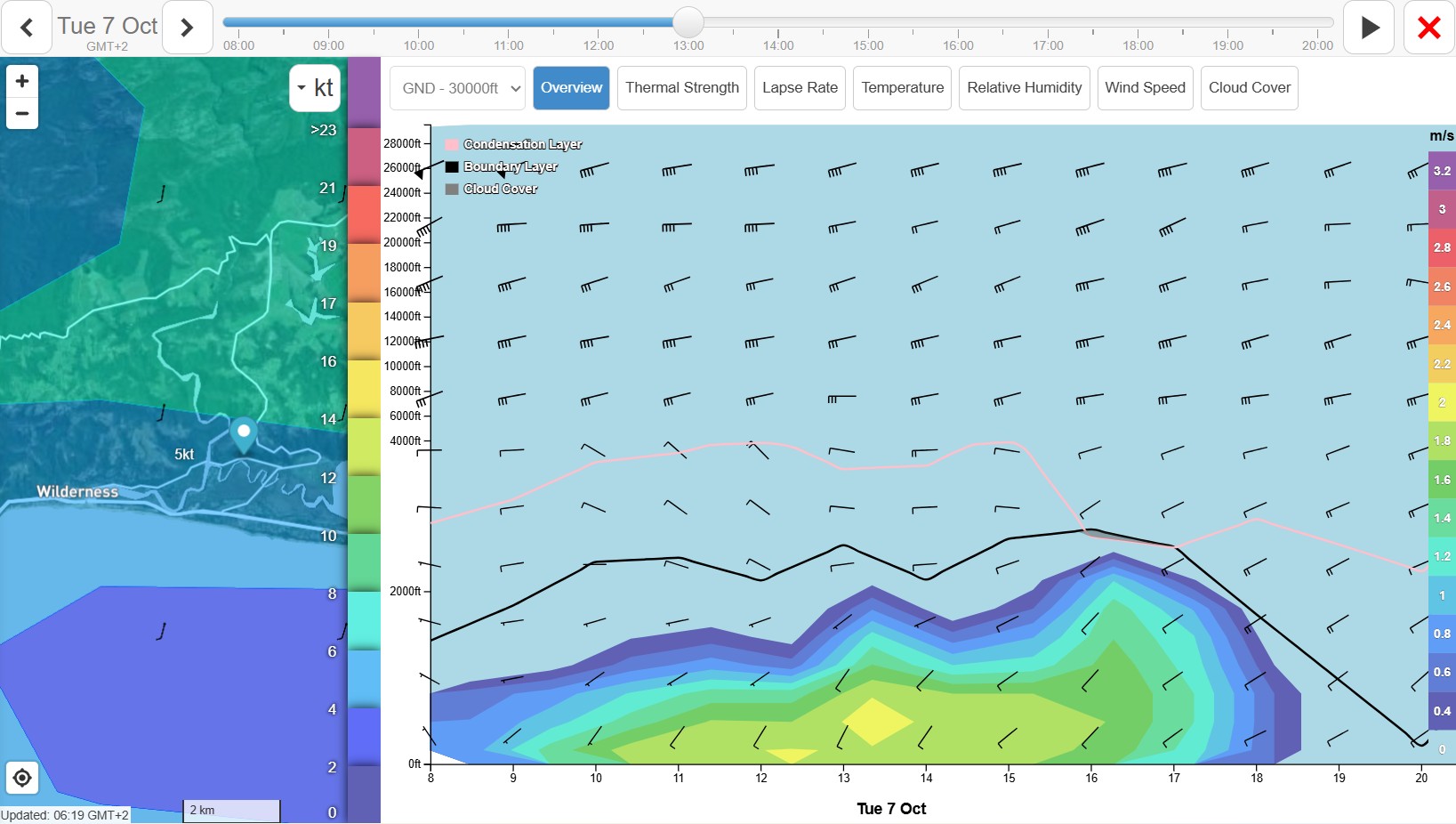Click the time slider handle at 13:00
The width and height of the screenshot is (1456, 824).
(x=688, y=22)
